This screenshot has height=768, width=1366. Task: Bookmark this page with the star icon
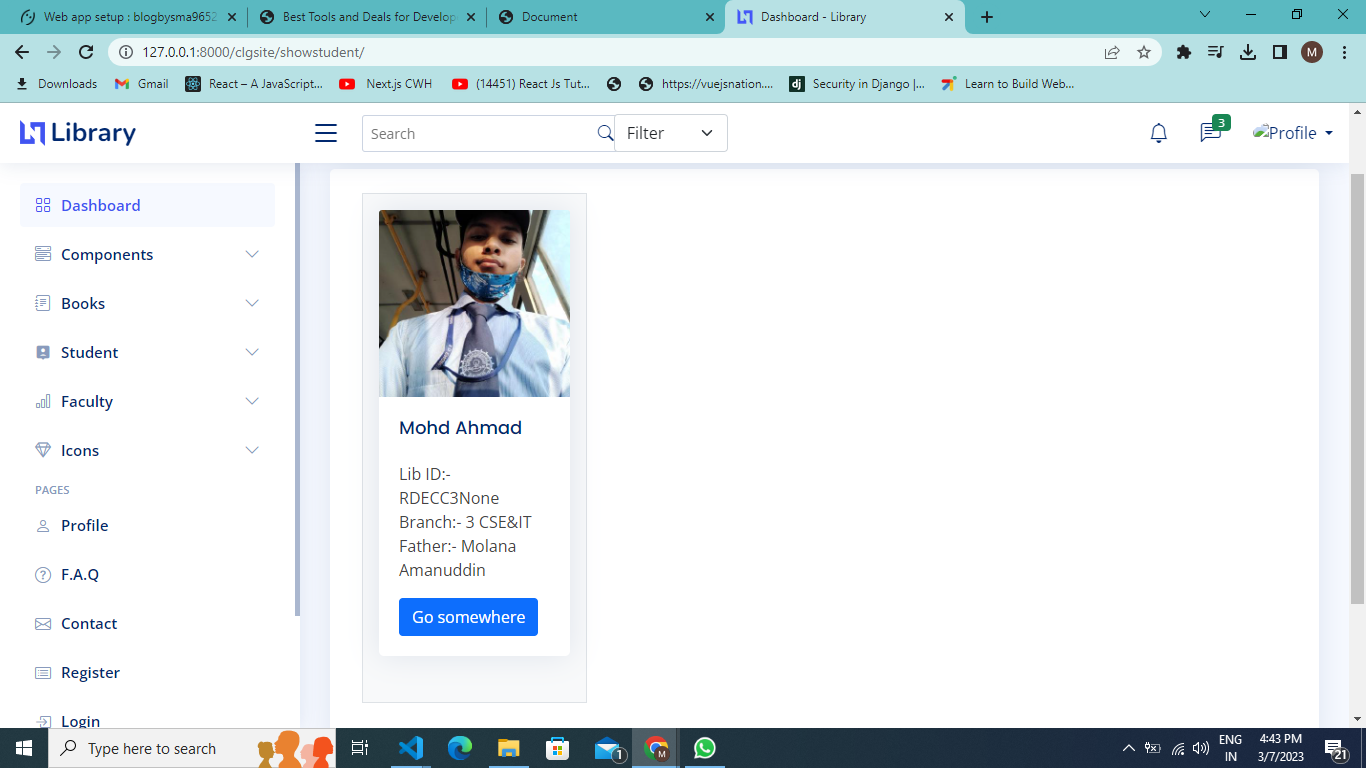click(x=1144, y=52)
